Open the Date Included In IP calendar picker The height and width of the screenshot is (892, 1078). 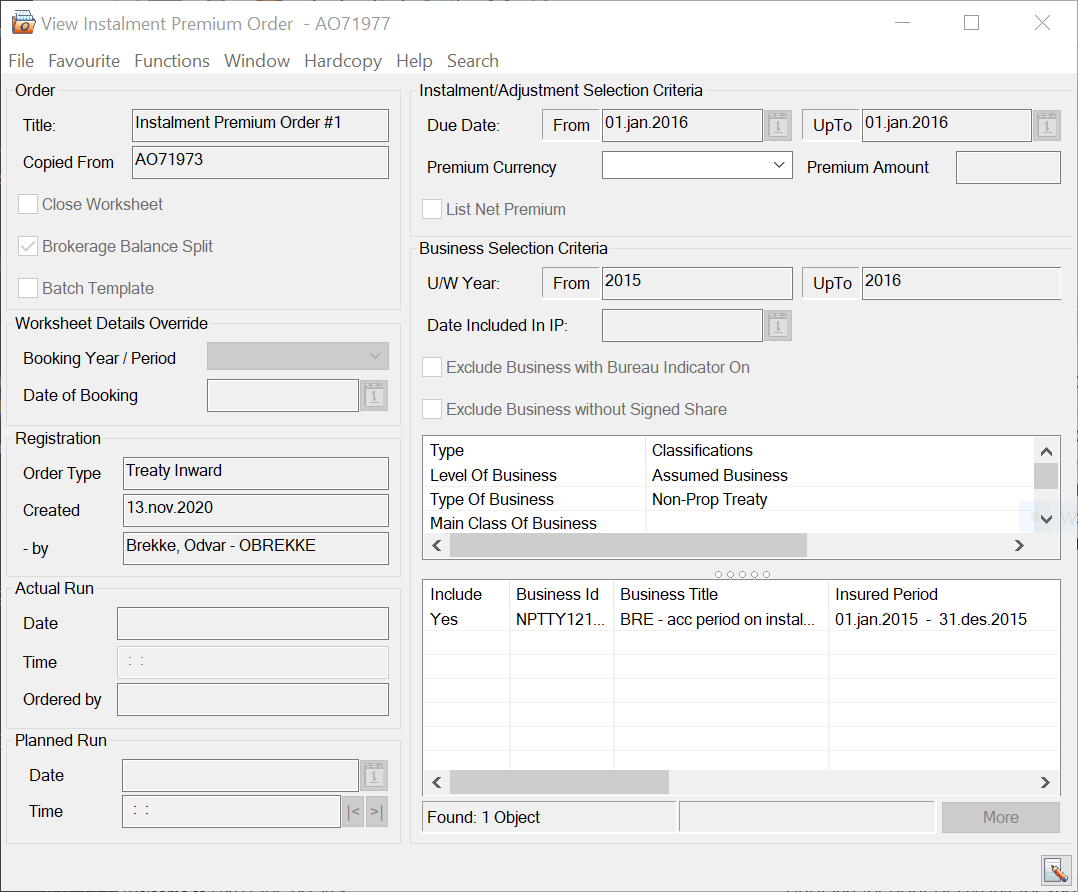click(777, 325)
